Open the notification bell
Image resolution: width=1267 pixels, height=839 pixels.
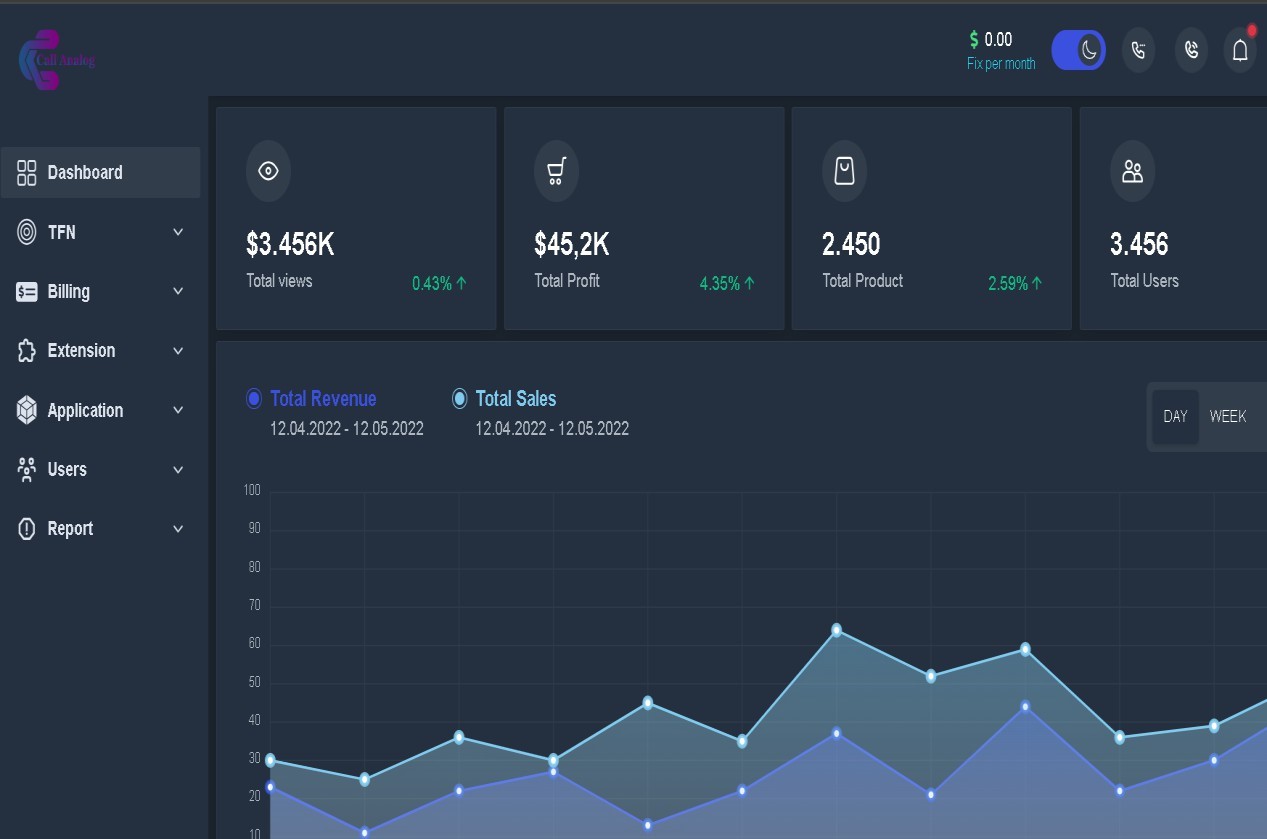1240,50
